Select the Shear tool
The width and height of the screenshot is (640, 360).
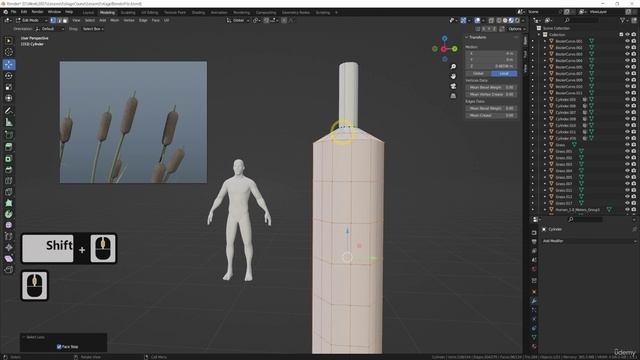(x=9, y=258)
